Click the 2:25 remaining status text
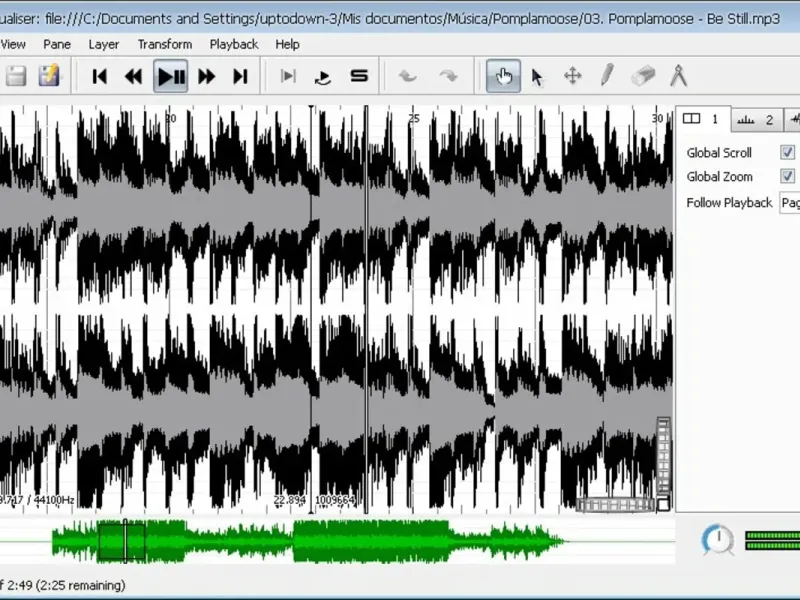 coord(82,585)
